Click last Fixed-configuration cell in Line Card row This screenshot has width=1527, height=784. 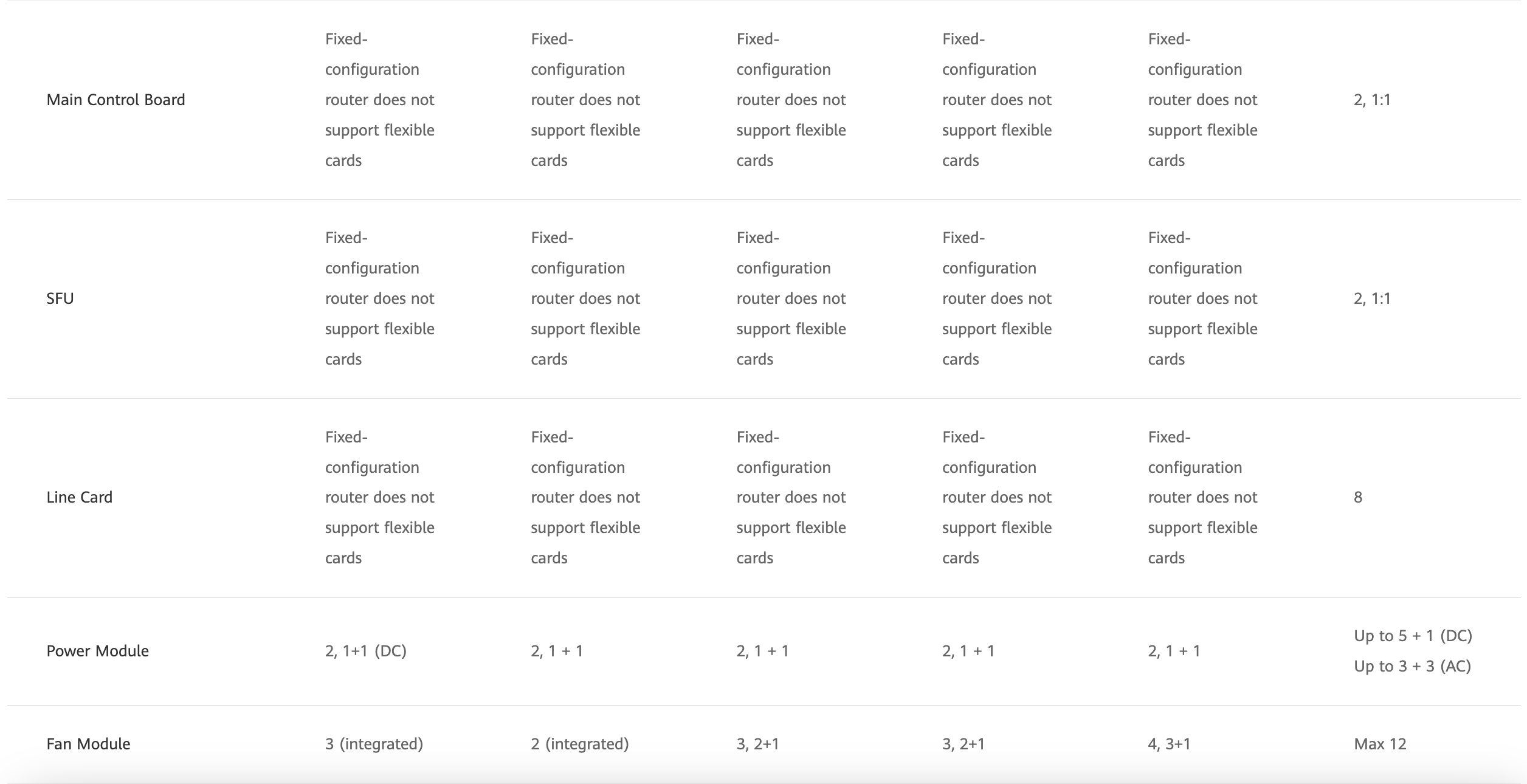pyautogui.click(x=1202, y=497)
